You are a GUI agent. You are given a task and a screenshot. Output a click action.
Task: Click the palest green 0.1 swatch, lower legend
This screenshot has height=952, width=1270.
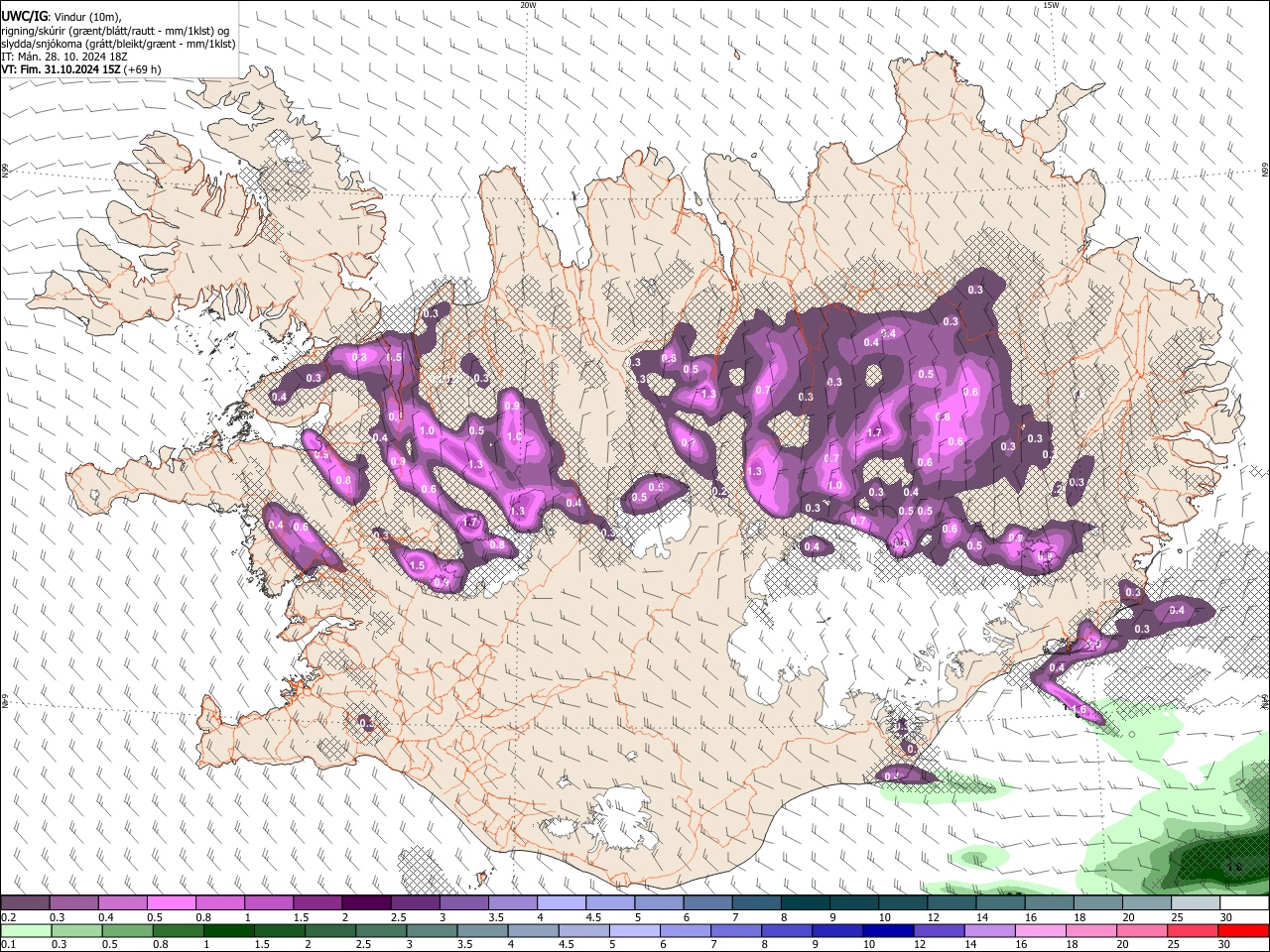pos(26,931)
